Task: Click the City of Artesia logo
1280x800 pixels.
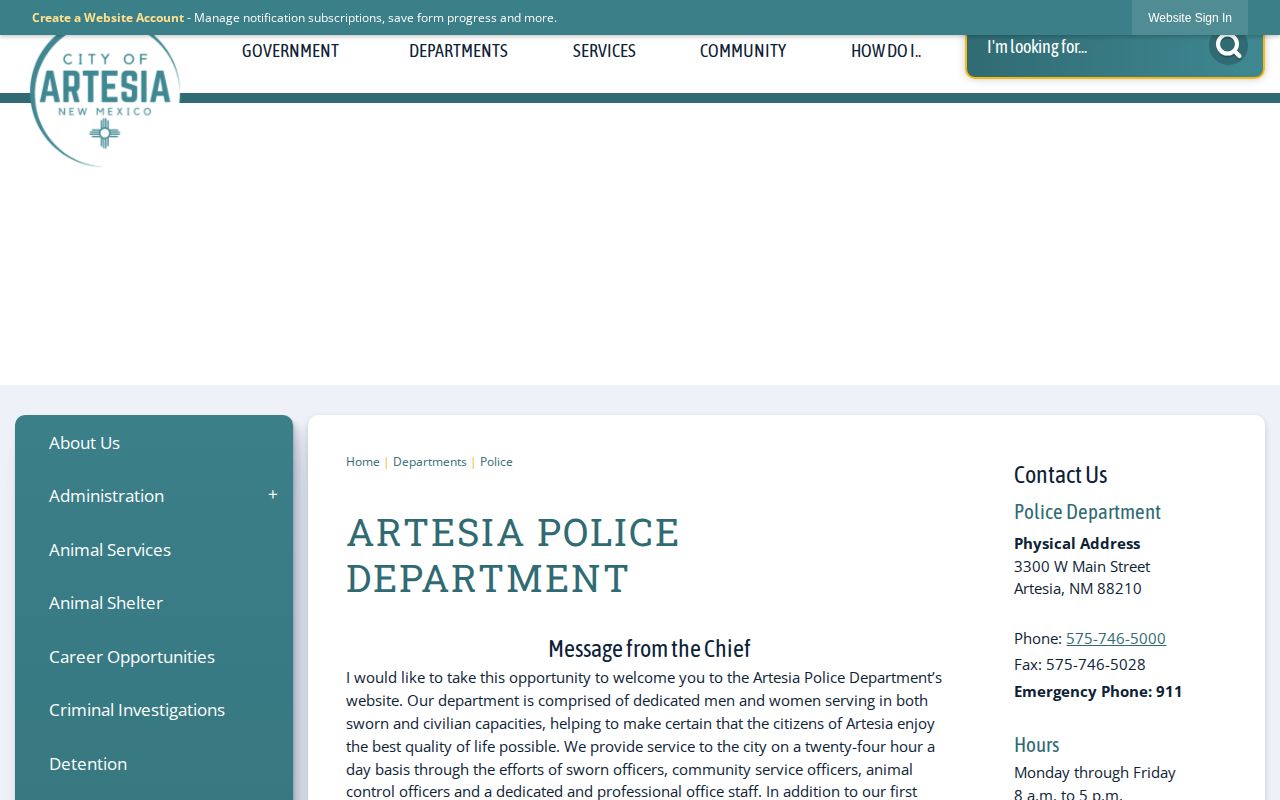Action: click(105, 100)
